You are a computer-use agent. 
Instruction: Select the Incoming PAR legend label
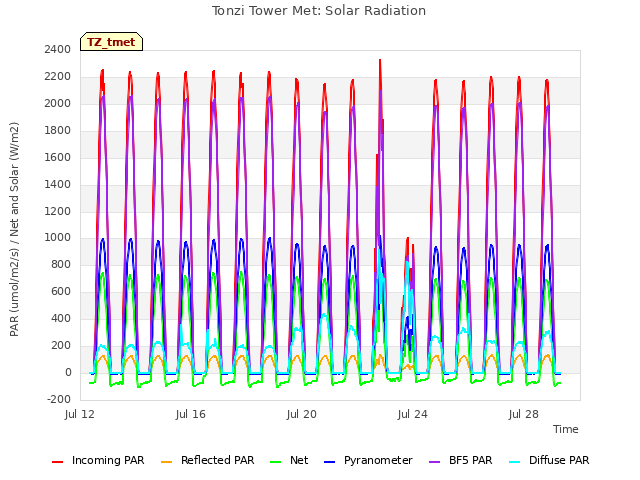pyautogui.click(x=108, y=460)
